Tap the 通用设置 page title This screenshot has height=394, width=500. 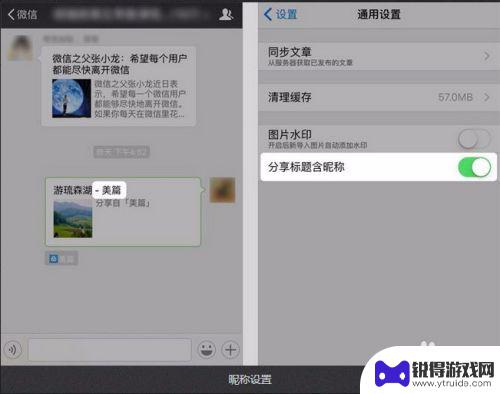379,14
